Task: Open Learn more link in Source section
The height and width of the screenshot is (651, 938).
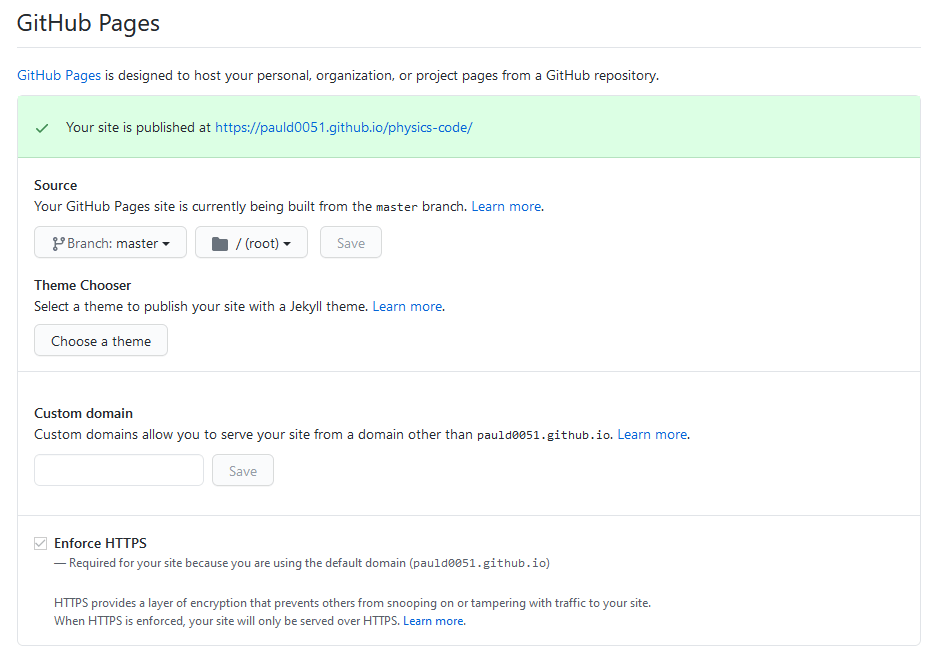Action: 506,206
